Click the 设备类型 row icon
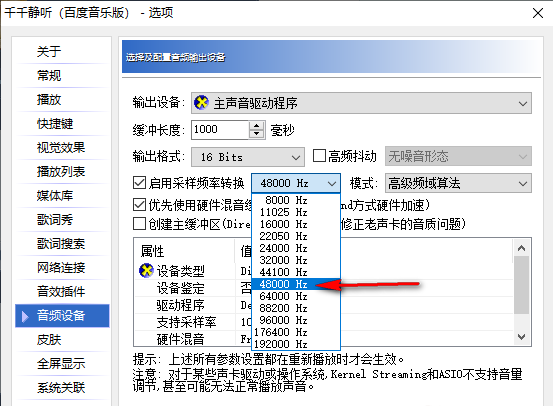This screenshot has width=558, height=406. pos(146,271)
